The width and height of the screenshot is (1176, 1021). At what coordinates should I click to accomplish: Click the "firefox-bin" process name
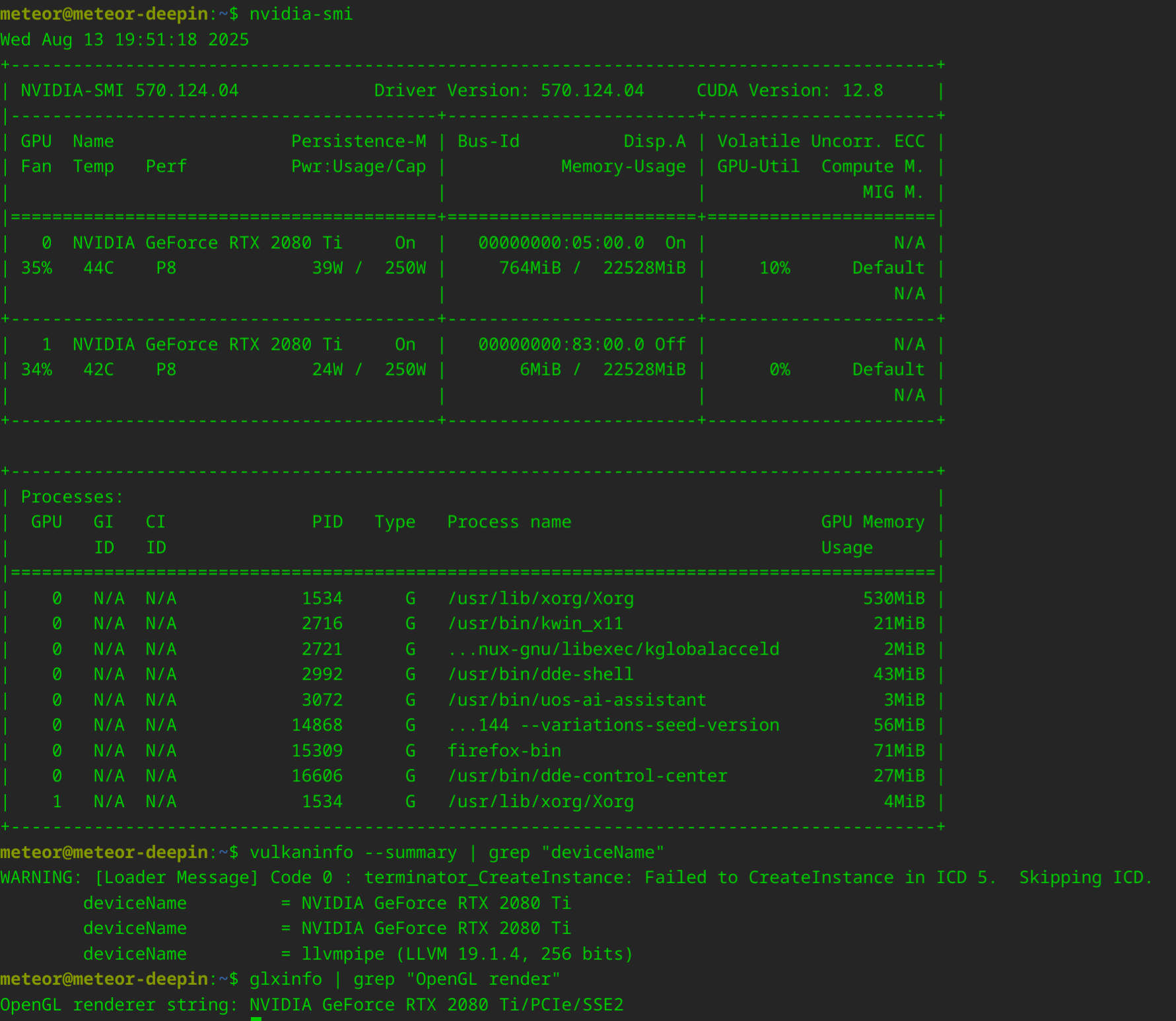pyautogui.click(x=504, y=750)
